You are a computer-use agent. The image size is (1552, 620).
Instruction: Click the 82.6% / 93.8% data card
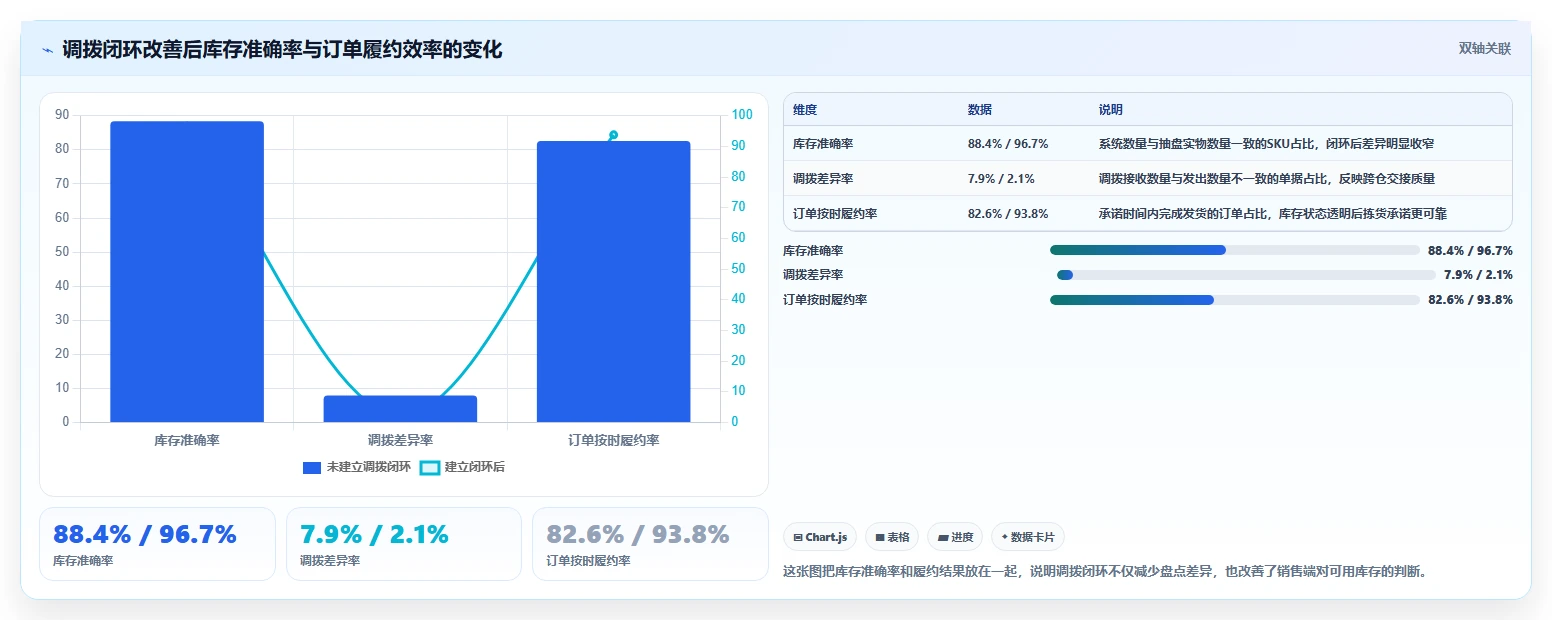(x=650, y=544)
